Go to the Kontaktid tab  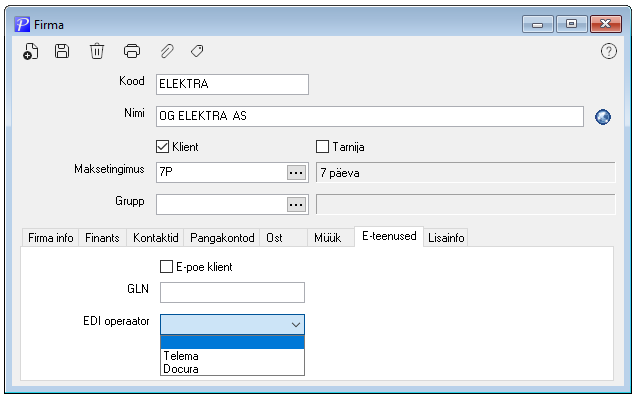click(155, 238)
